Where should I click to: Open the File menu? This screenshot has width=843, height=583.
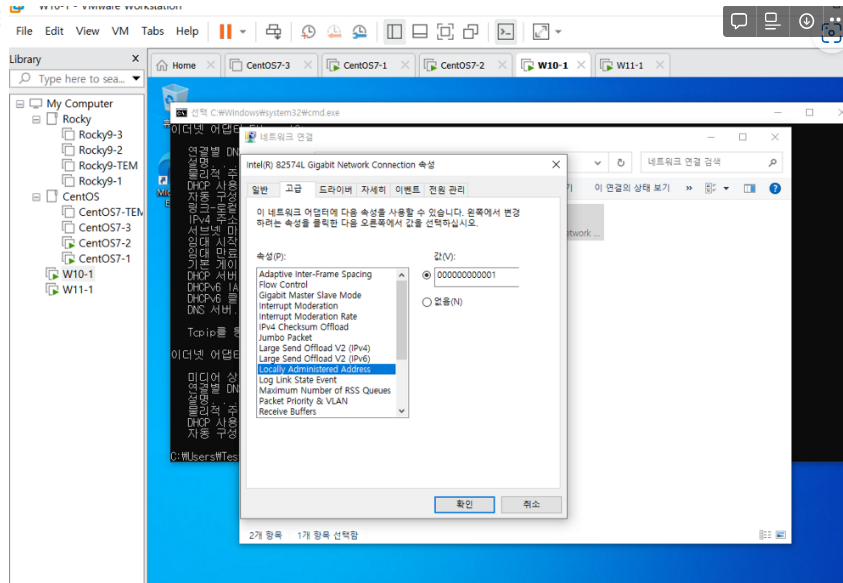pos(24,31)
